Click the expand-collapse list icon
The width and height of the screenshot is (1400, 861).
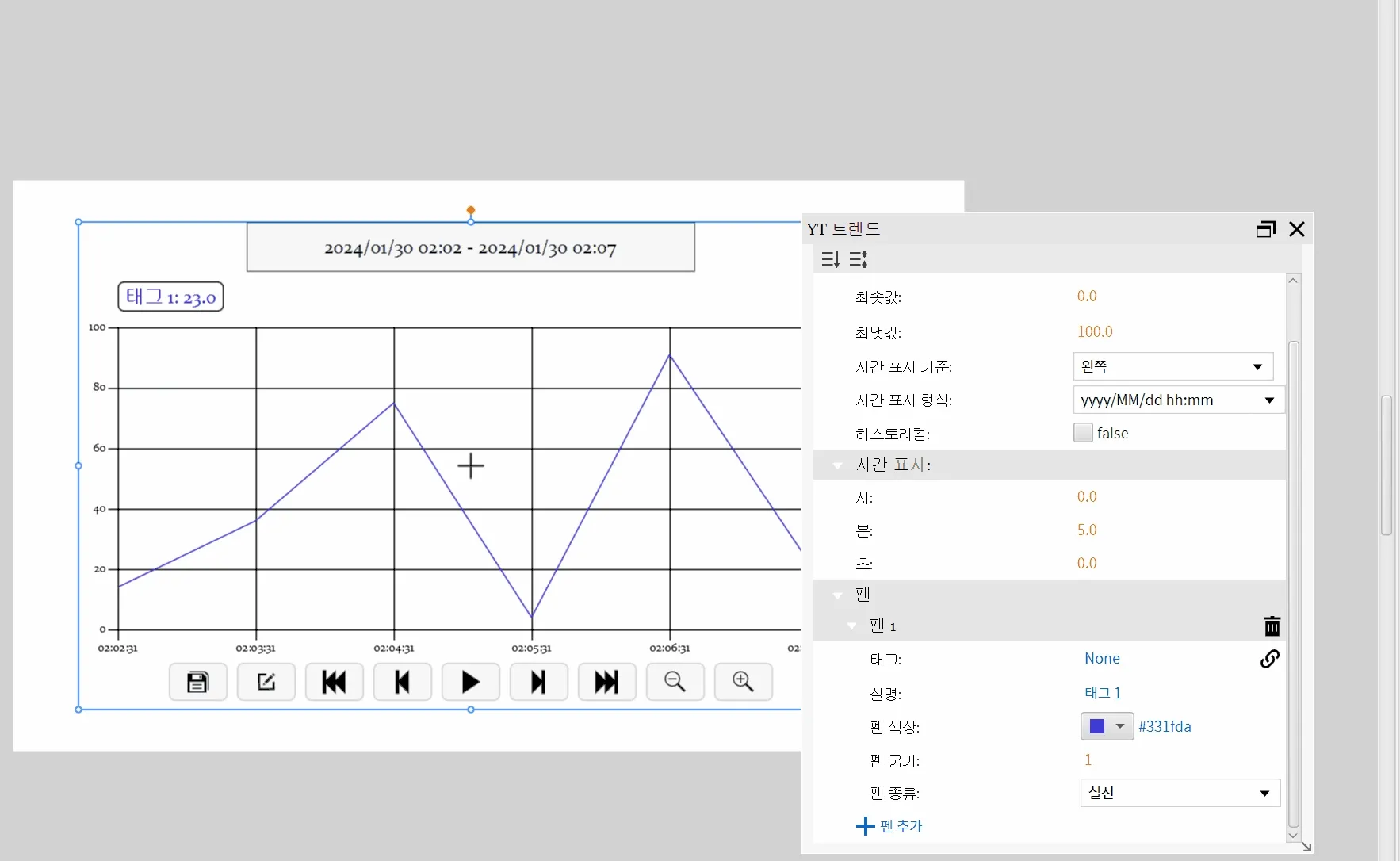coord(859,259)
